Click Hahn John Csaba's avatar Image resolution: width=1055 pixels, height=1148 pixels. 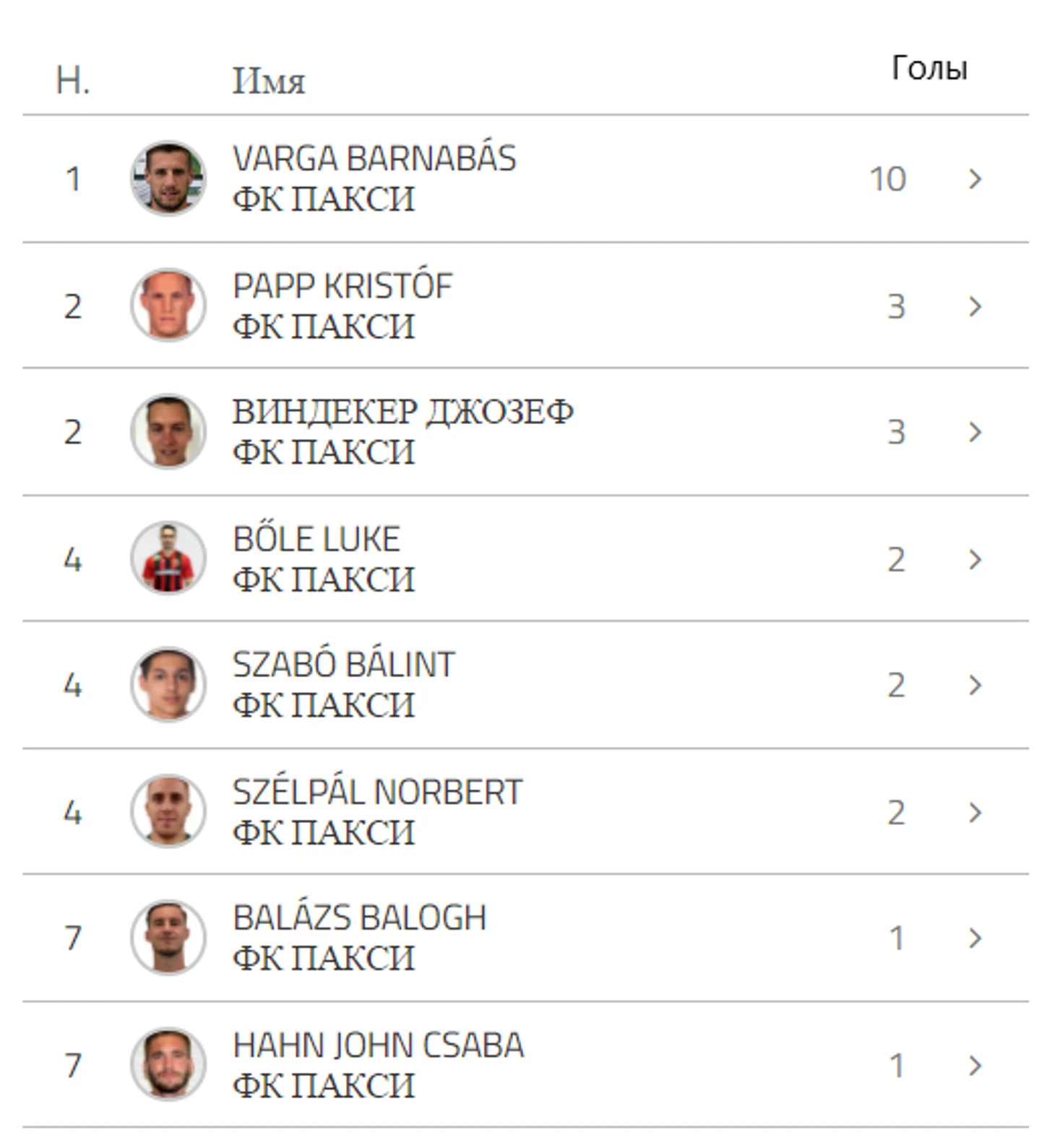[168, 1064]
